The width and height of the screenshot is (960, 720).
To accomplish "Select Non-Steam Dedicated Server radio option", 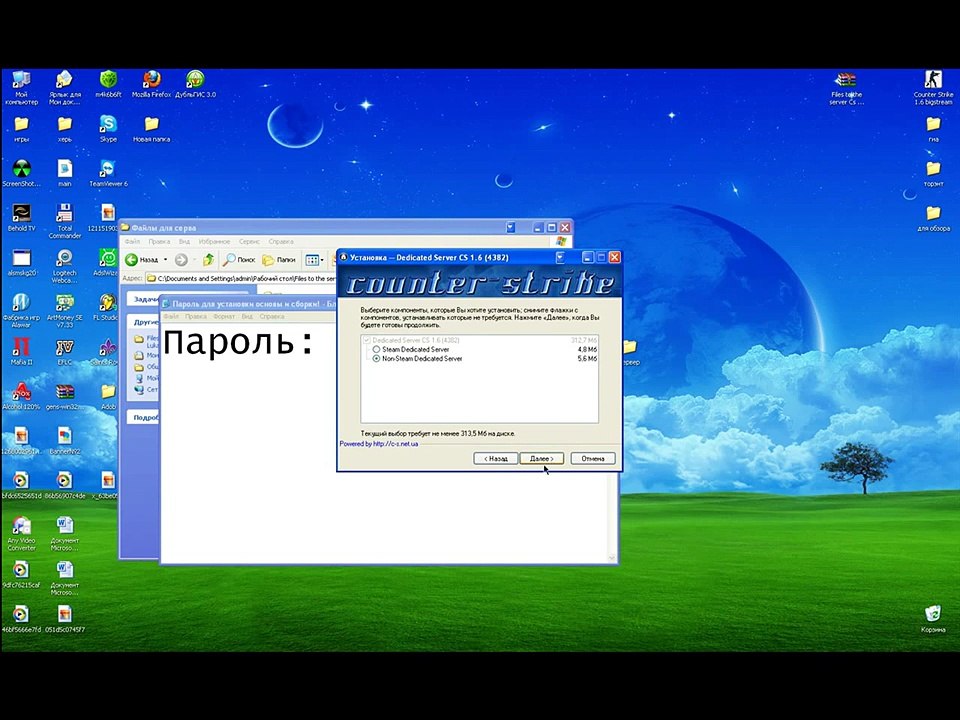I will pyautogui.click(x=376, y=359).
